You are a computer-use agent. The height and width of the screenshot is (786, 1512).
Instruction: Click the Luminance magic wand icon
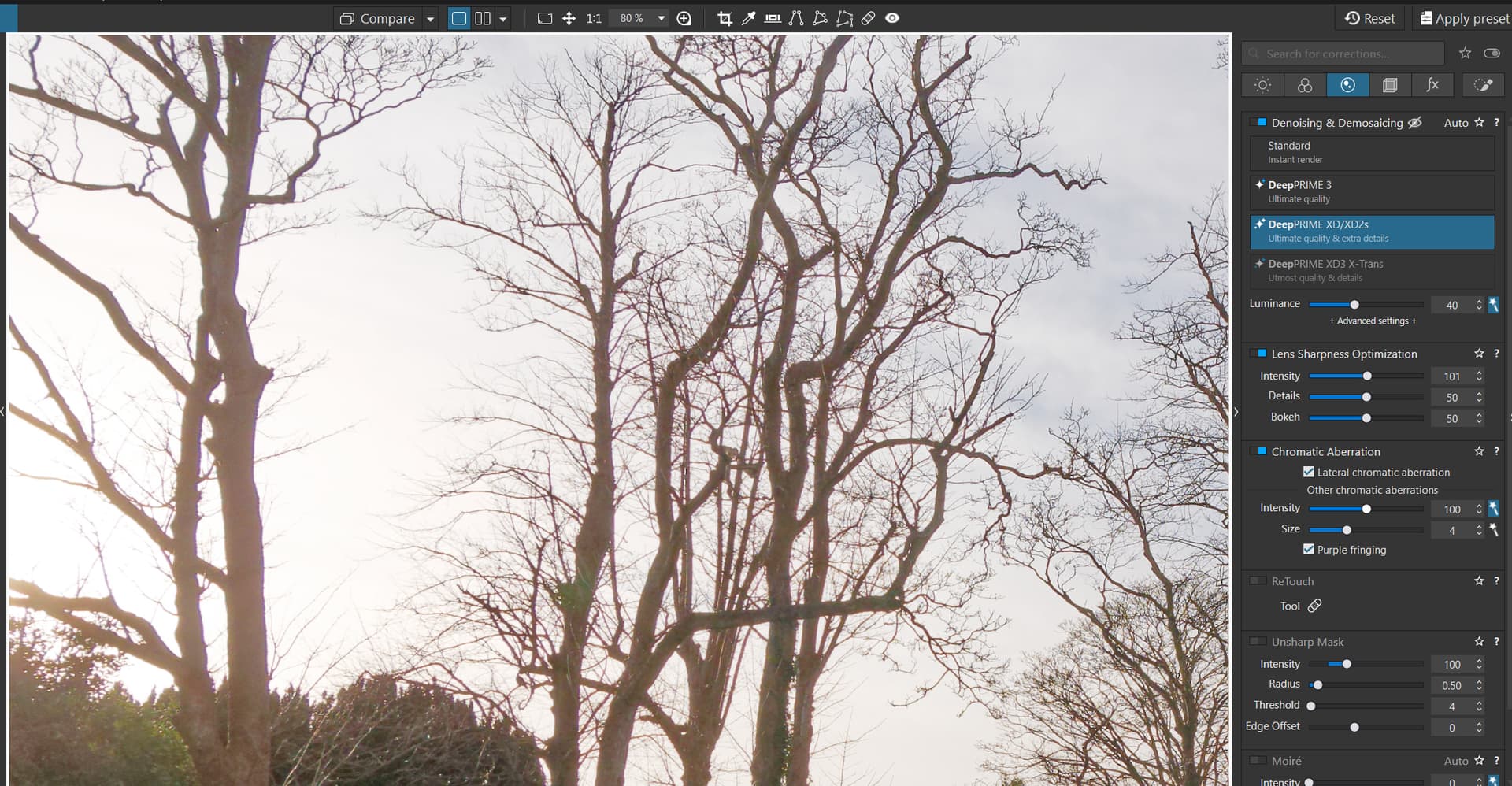tap(1493, 305)
